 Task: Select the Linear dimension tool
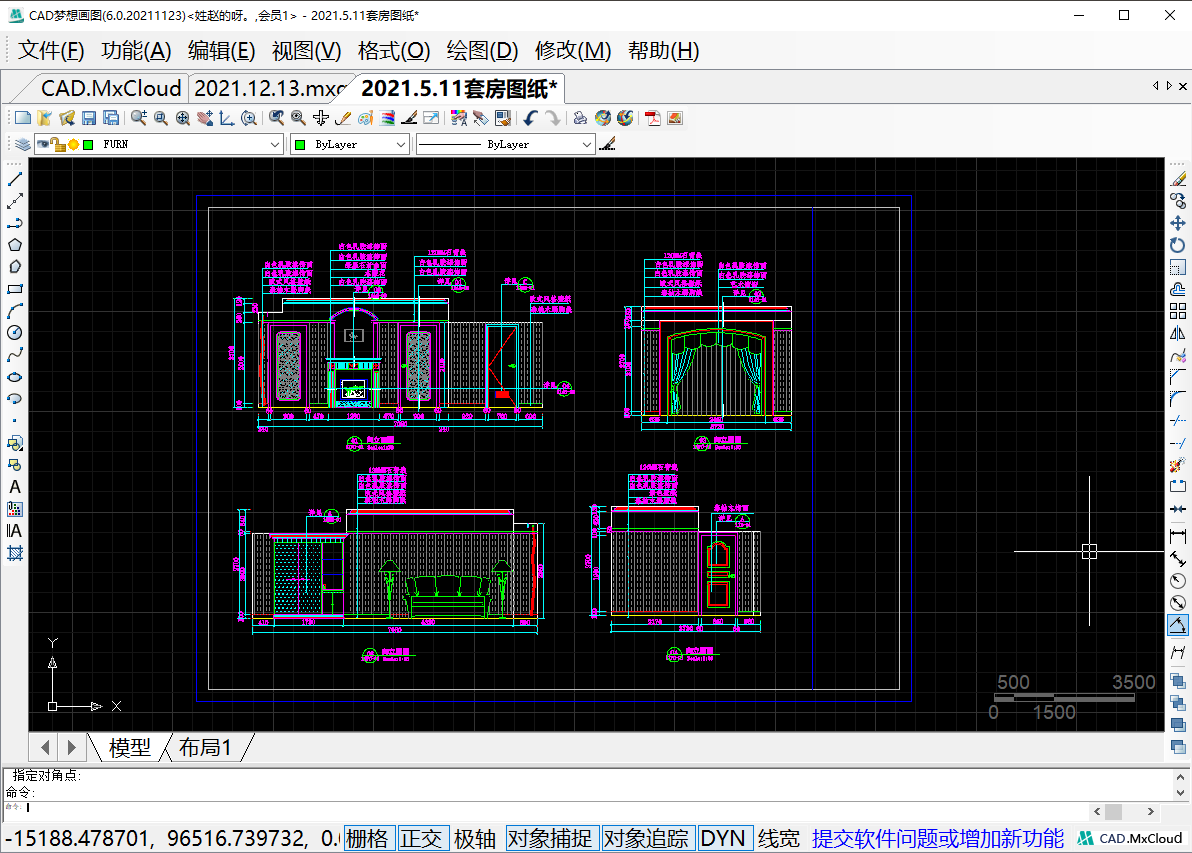(x=1178, y=537)
